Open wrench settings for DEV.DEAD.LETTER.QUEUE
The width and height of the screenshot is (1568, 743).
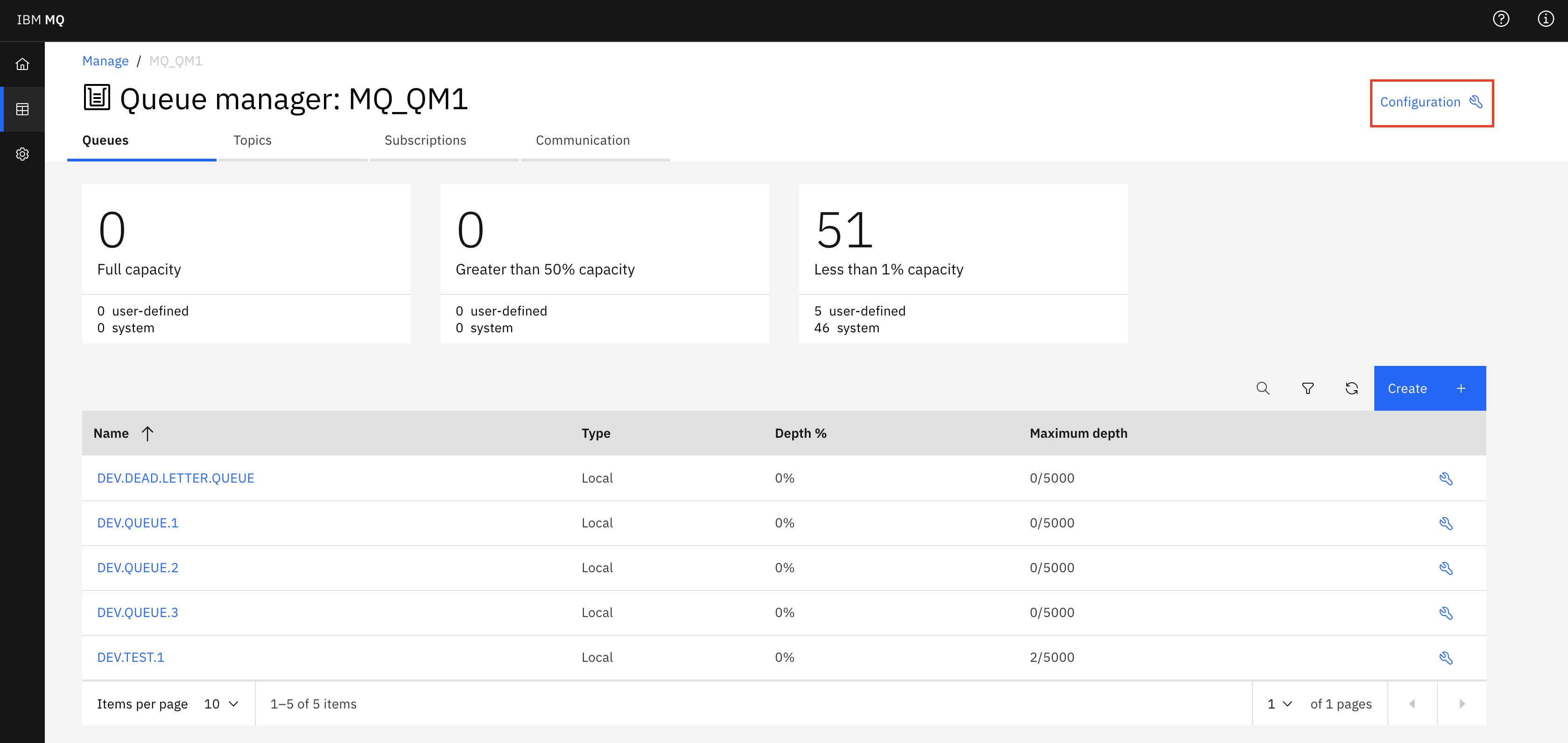[1446, 479]
